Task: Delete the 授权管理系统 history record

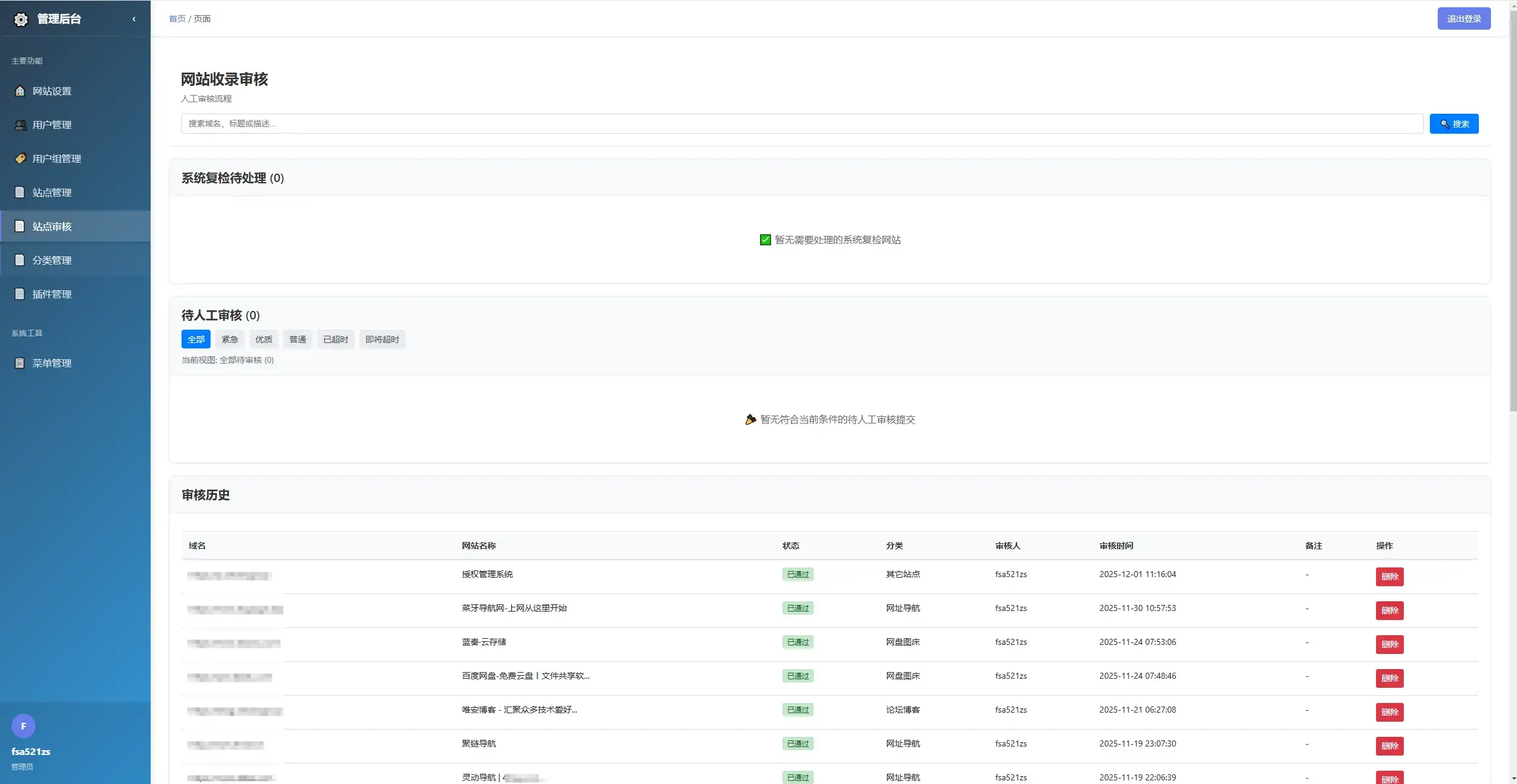Action: (1389, 577)
